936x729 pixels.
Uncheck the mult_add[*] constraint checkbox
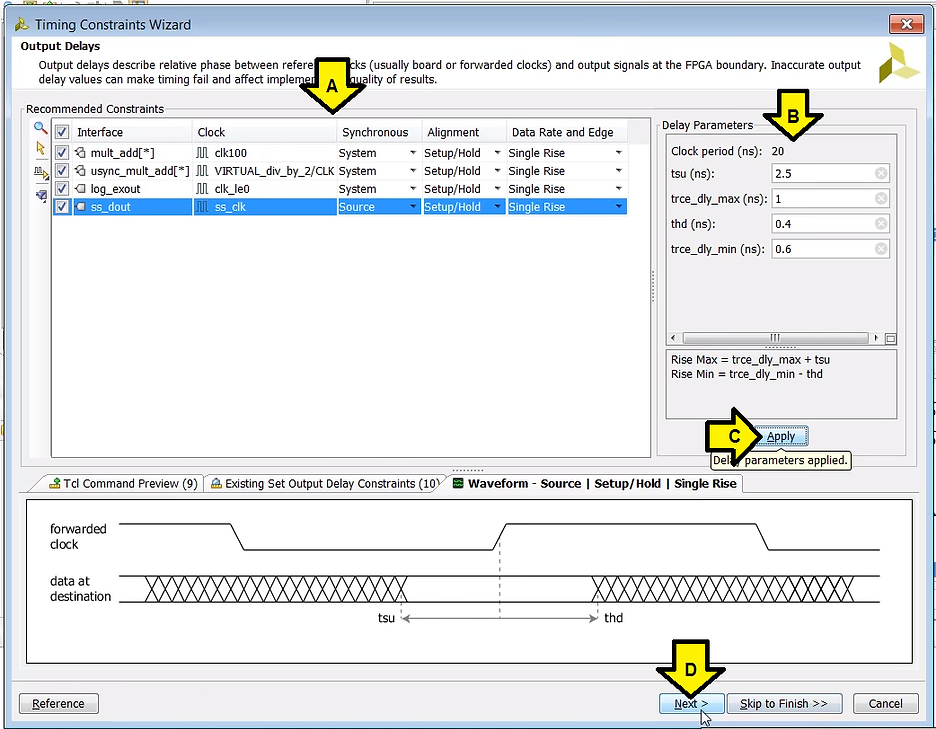(63, 153)
